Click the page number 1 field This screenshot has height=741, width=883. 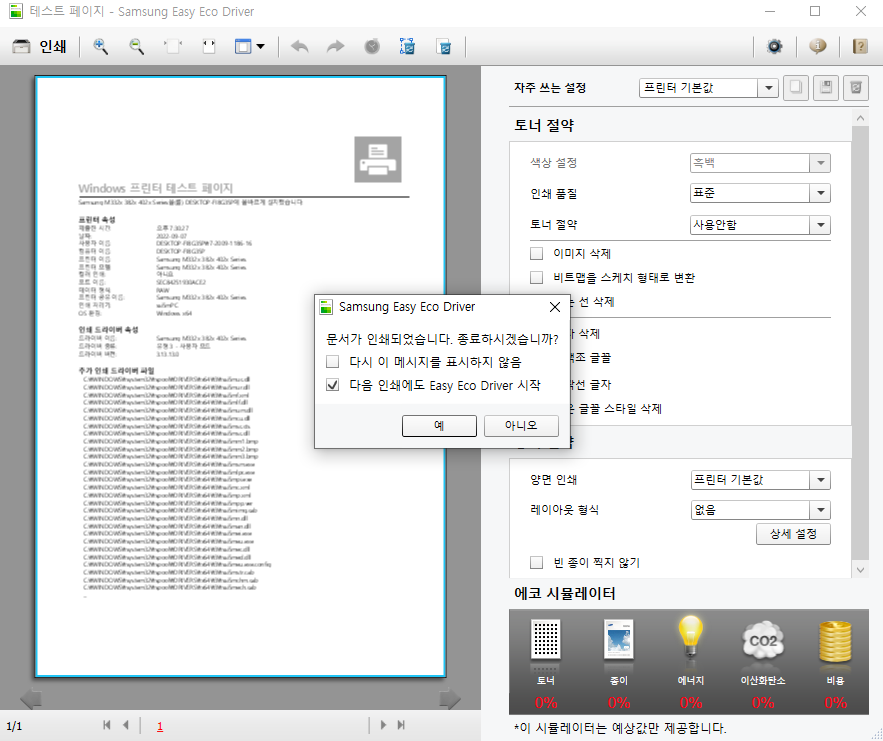tap(160, 726)
